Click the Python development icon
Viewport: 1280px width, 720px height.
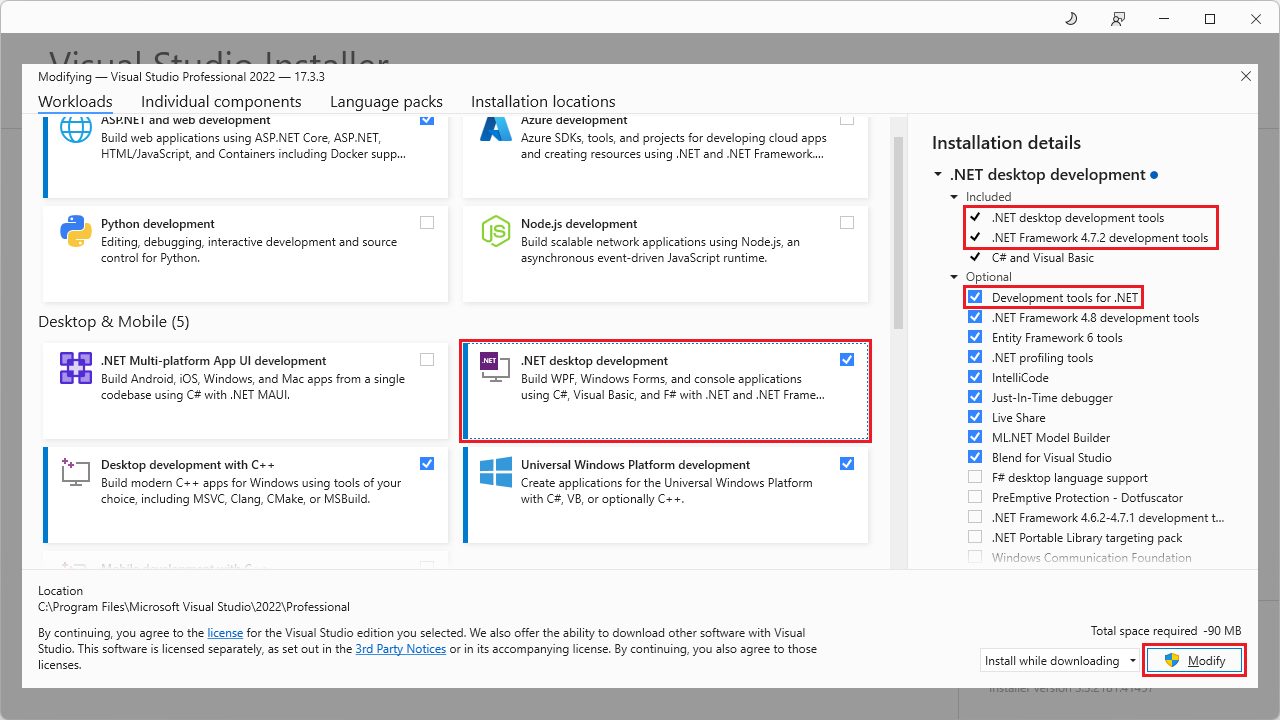point(75,233)
